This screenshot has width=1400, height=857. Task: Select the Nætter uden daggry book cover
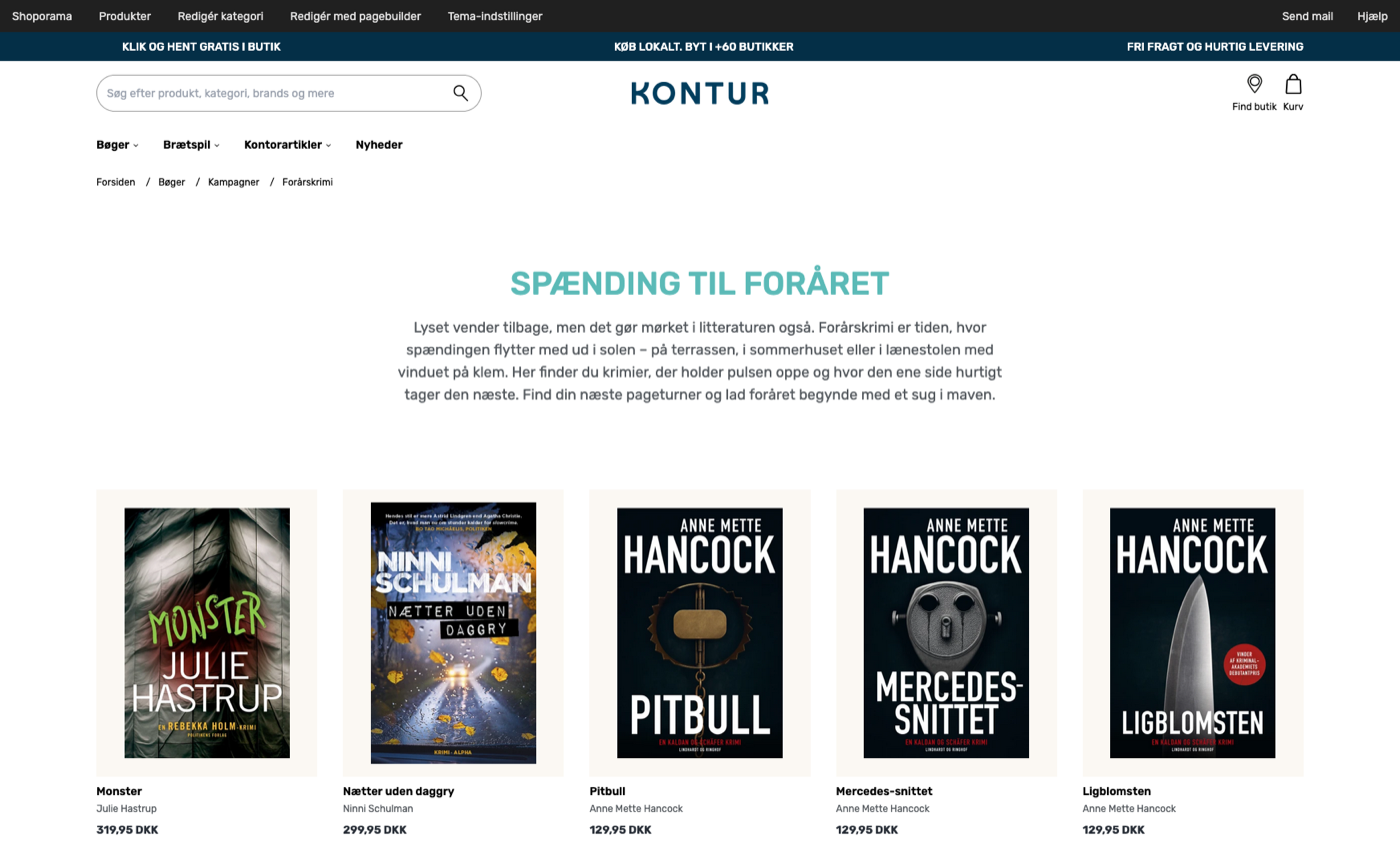coord(453,632)
